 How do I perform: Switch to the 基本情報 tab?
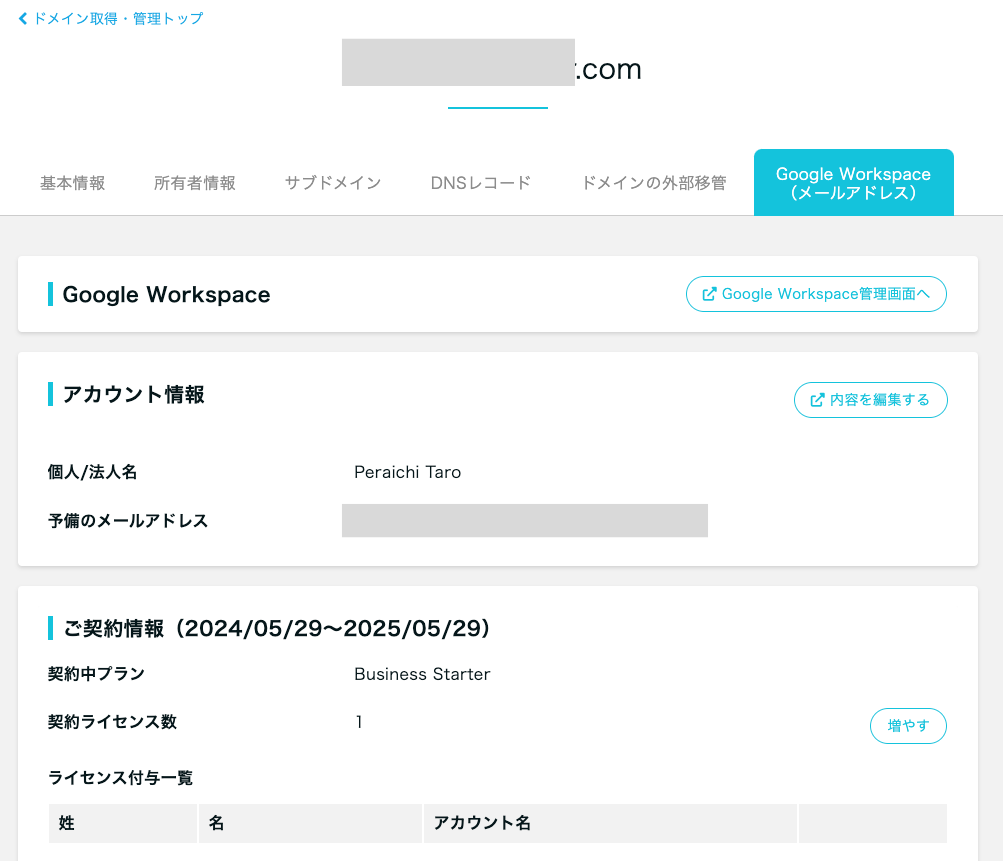pos(71,183)
